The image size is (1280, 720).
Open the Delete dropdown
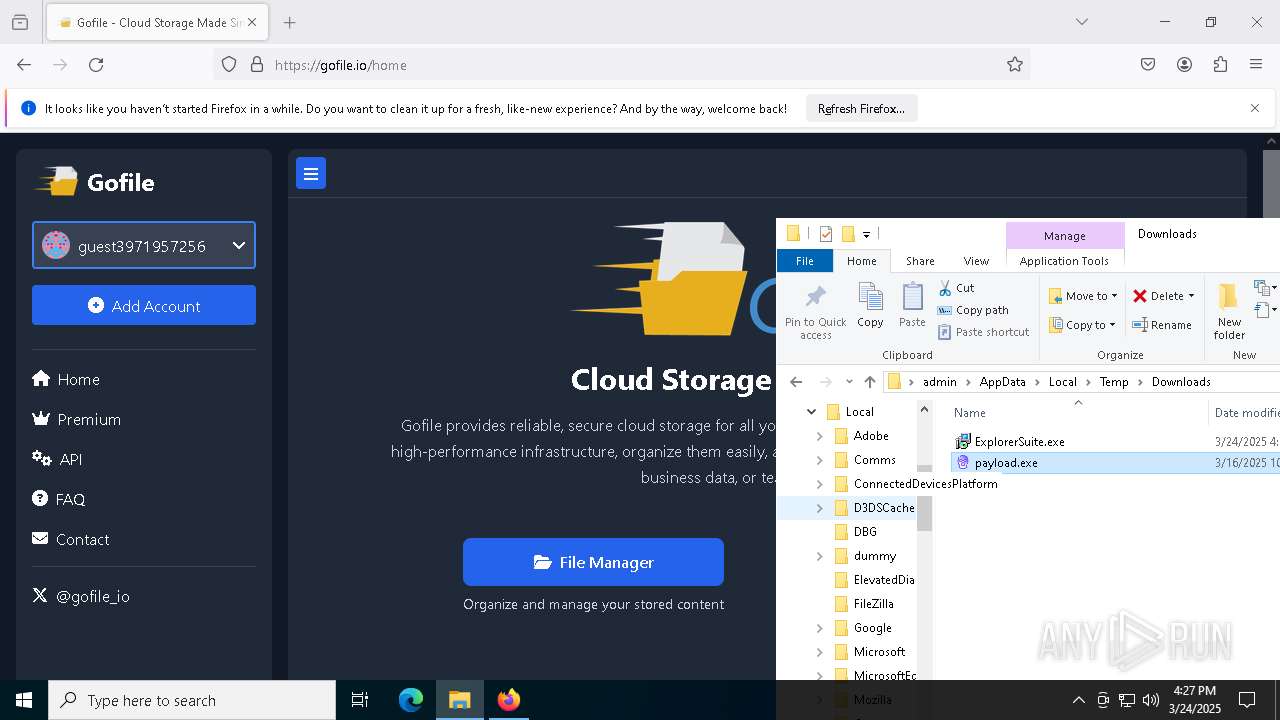click(x=1164, y=296)
